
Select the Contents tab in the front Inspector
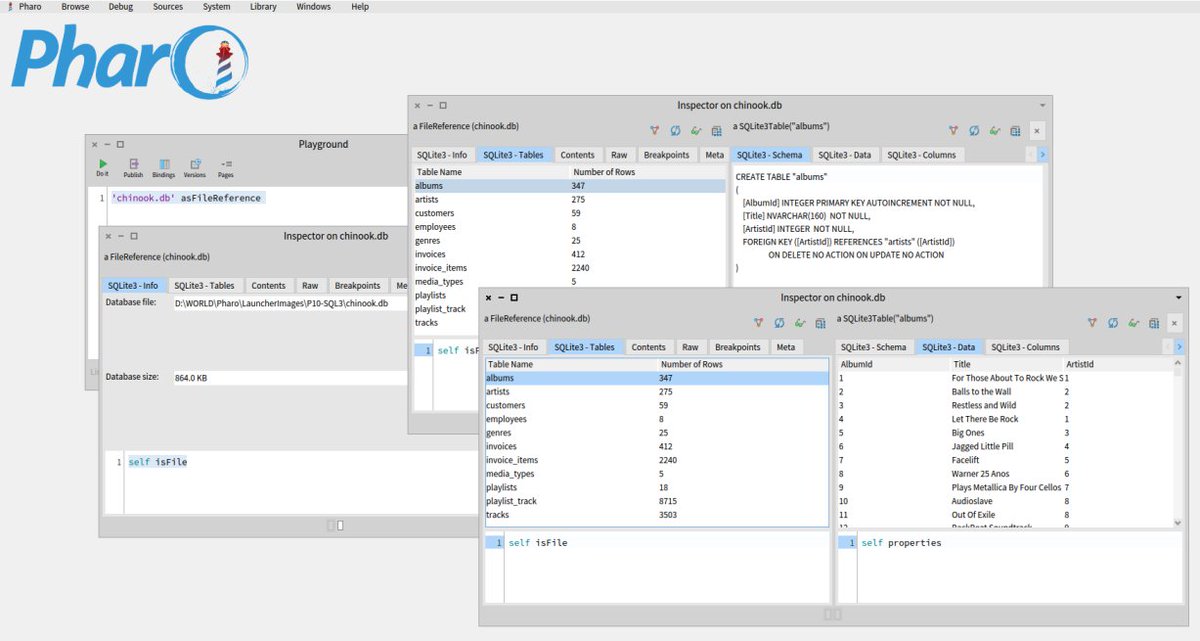click(x=649, y=347)
